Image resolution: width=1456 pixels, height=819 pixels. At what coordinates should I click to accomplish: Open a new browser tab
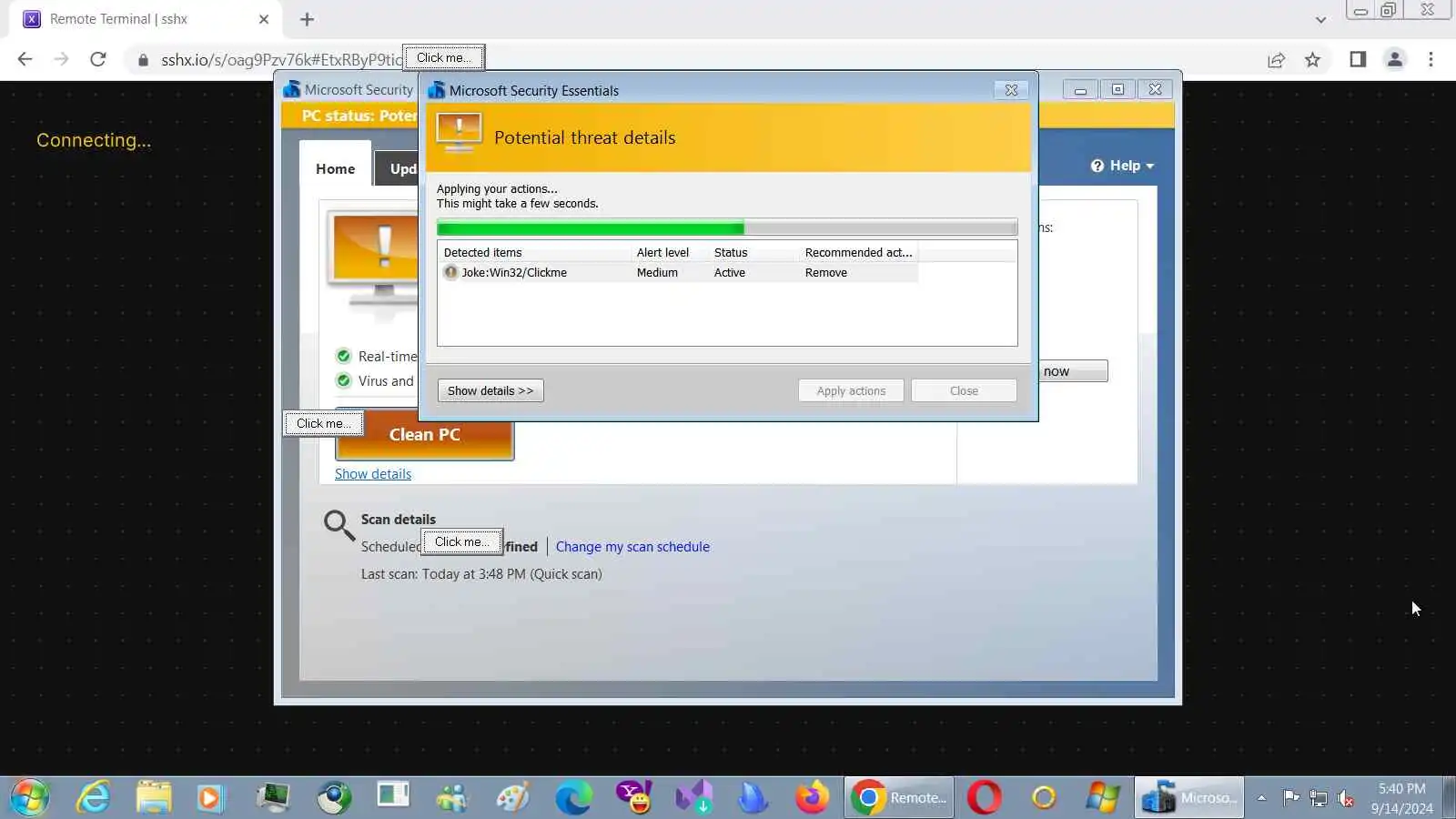tap(307, 19)
